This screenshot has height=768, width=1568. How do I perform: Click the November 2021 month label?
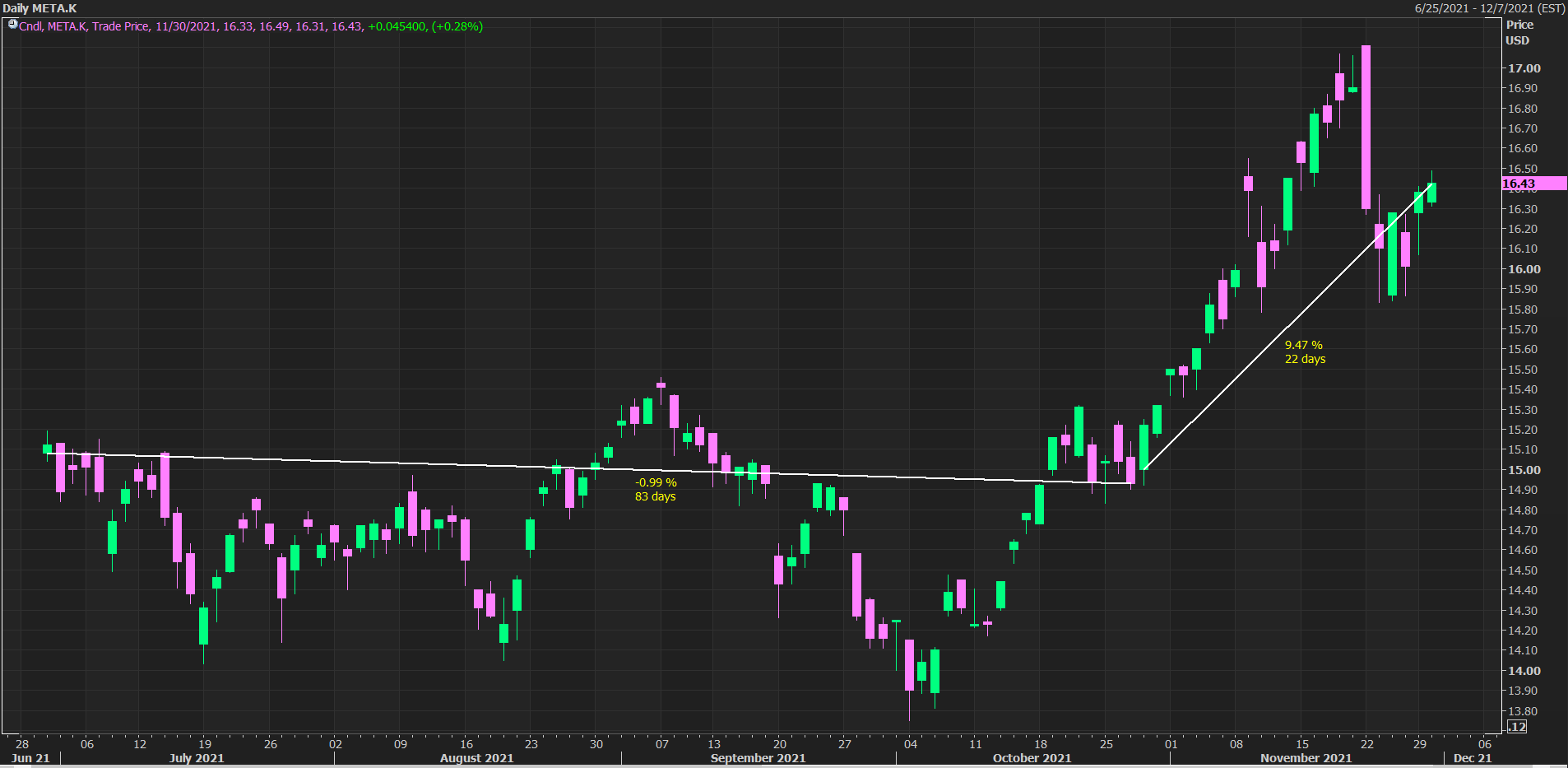point(1306,758)
